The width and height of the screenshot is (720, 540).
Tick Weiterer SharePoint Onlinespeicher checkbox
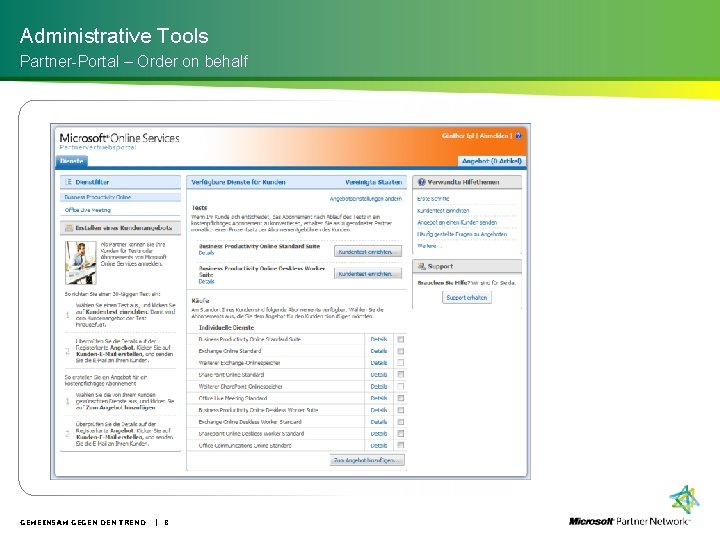pos(400,387)
